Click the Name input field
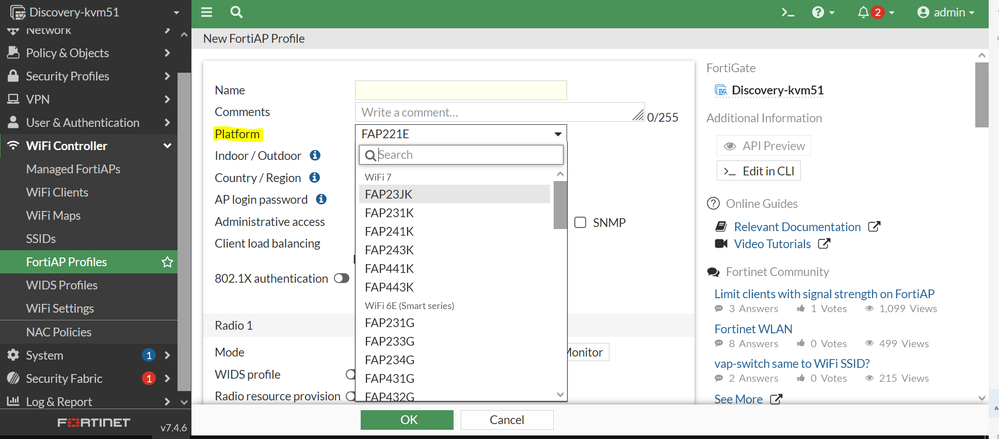 tap(461, 90)
